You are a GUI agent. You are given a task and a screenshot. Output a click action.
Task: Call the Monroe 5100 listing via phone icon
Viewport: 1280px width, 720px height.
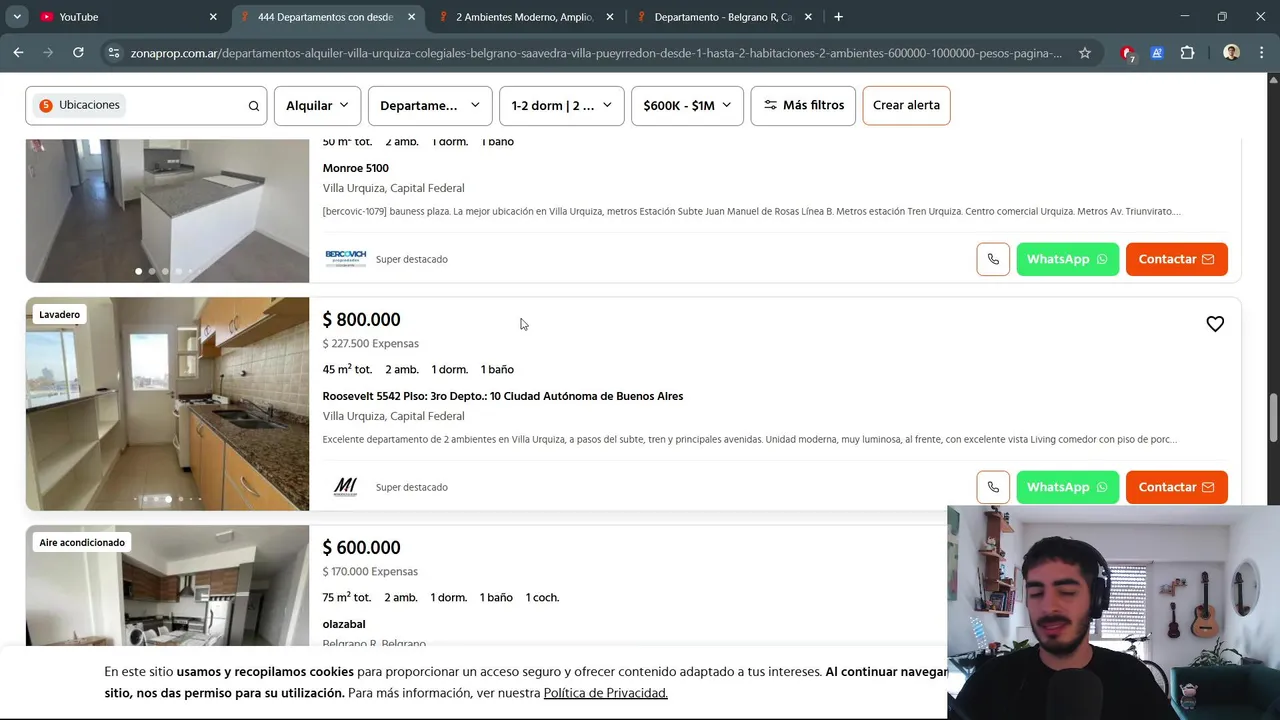click(x=993, y=259)
